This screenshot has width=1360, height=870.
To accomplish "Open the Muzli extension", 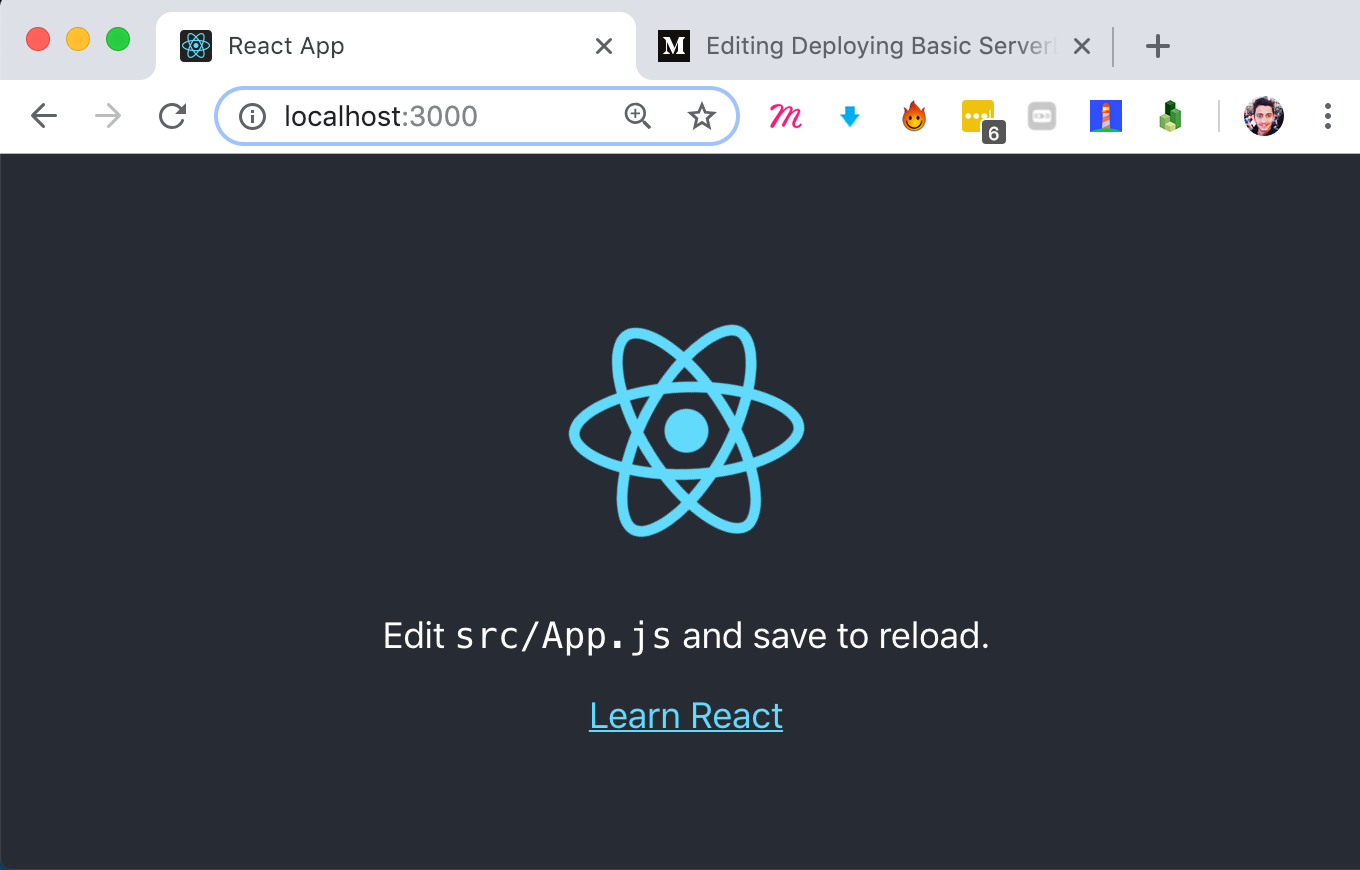I will coord(786,116).
